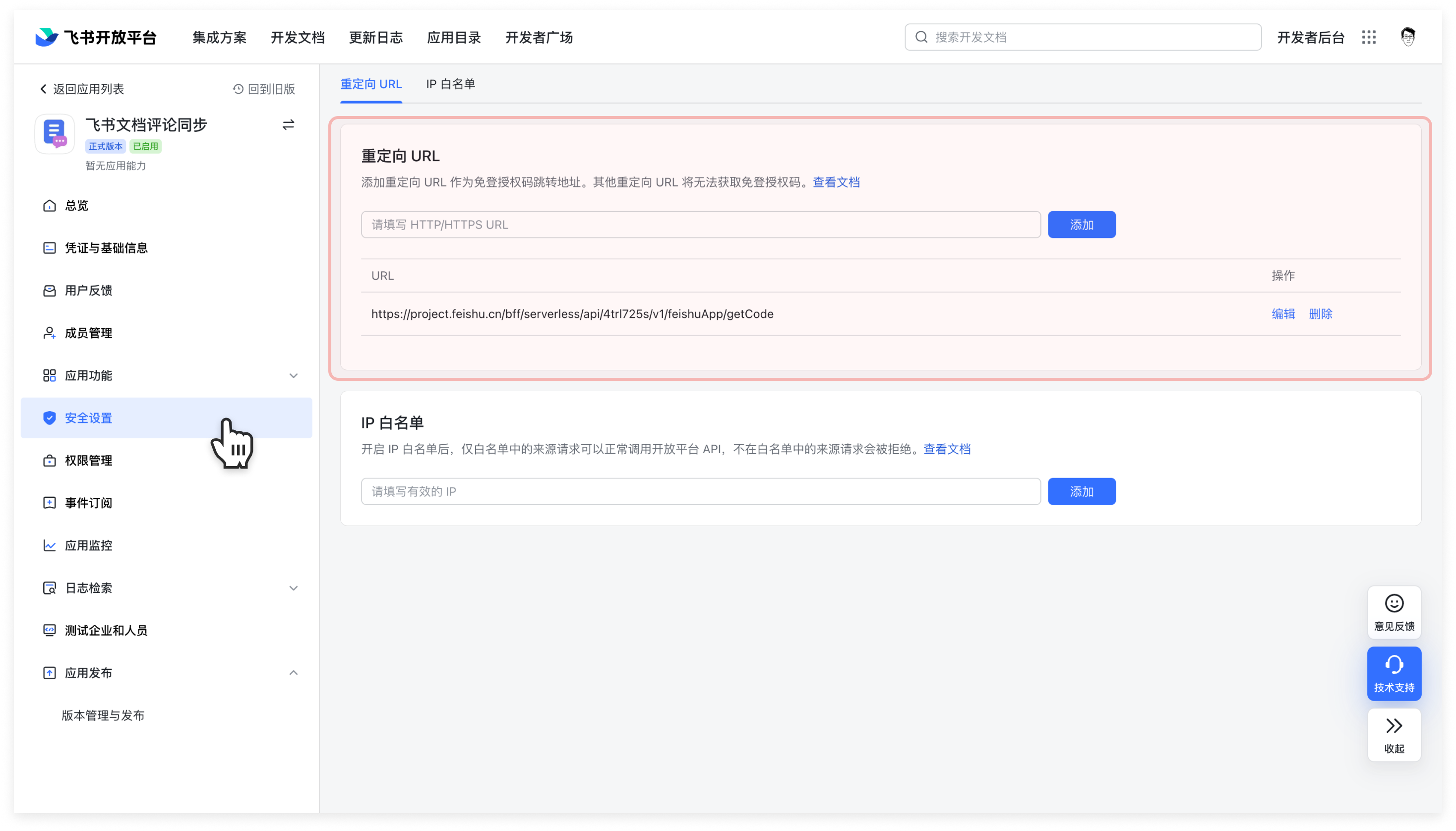Click the 飞书文档评论同步 app icon
This screenshot has height=831, width=1456.
pyautogui.click(x=55, y=134)
